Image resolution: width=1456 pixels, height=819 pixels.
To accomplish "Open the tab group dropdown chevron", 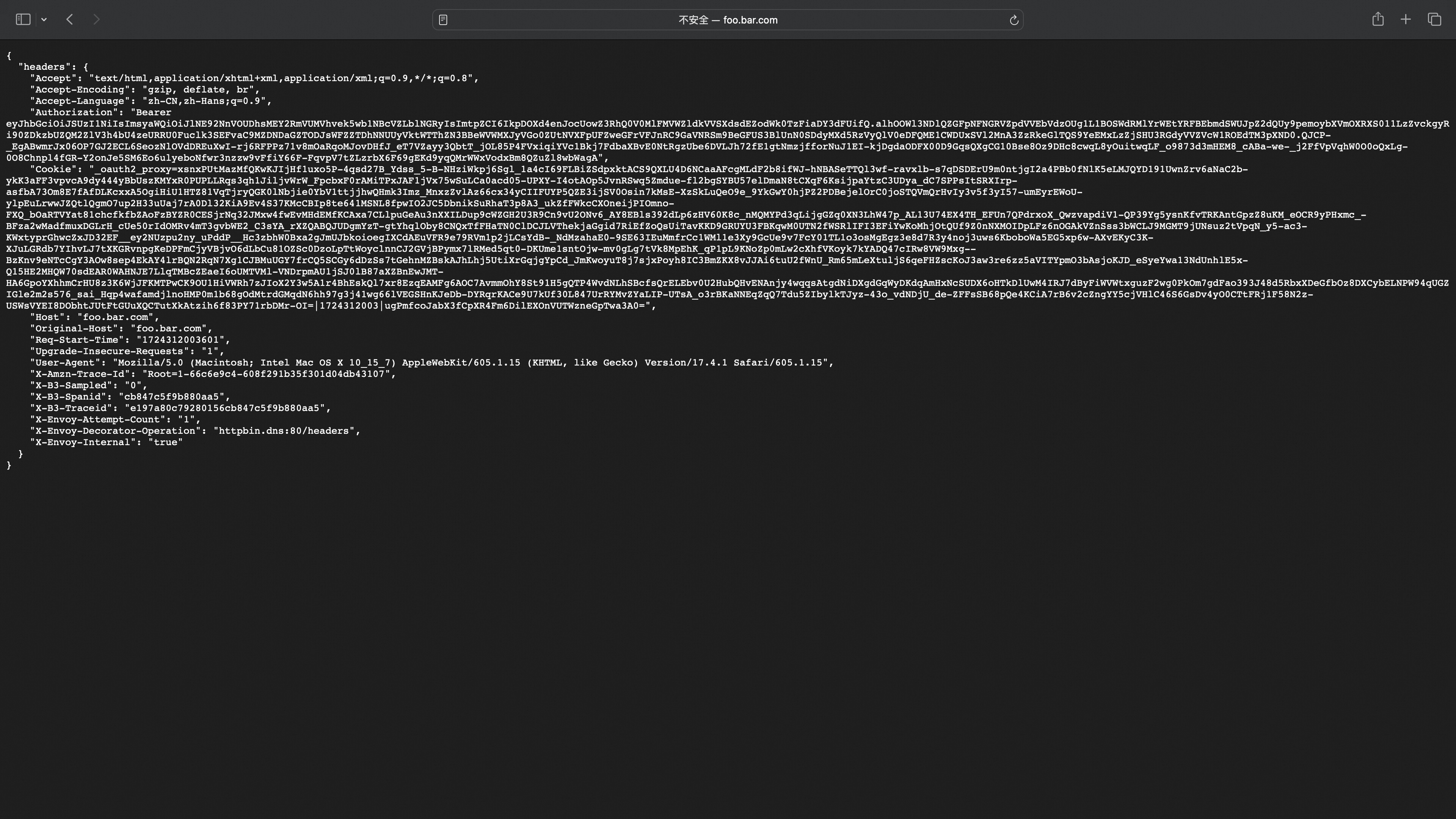I will [44, 20].
